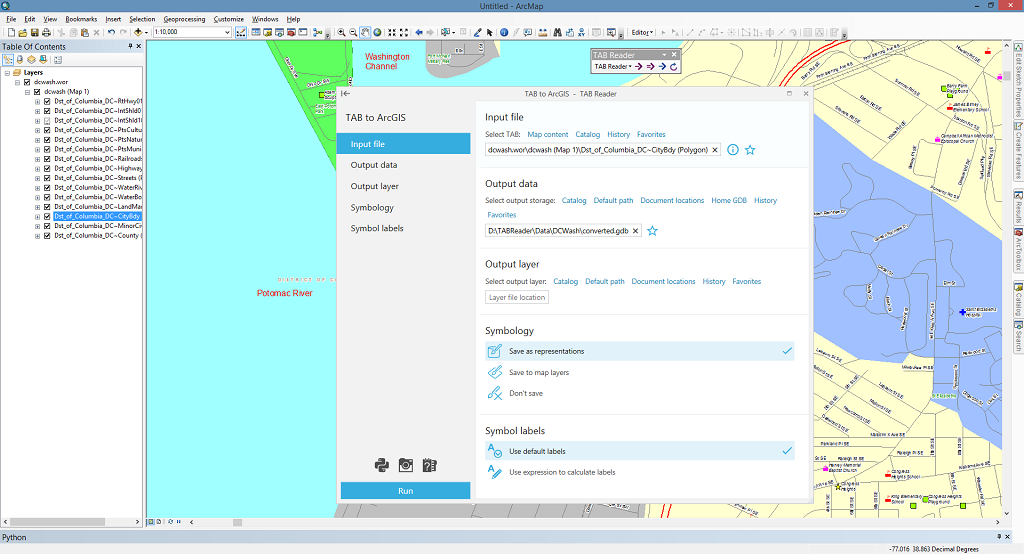Clear the converted.gdb output path

pyautogui.click(x=635, y=231)
